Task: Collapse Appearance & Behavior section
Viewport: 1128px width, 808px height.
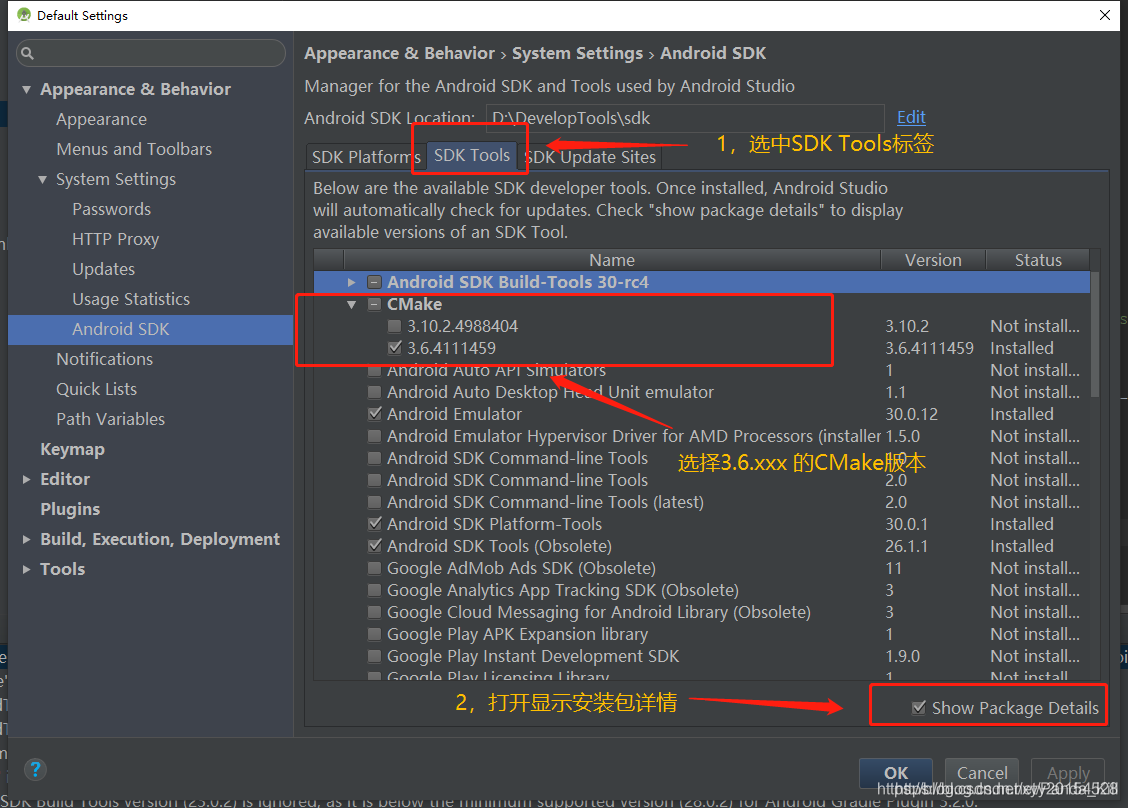Action: click(x=27, y=90)
